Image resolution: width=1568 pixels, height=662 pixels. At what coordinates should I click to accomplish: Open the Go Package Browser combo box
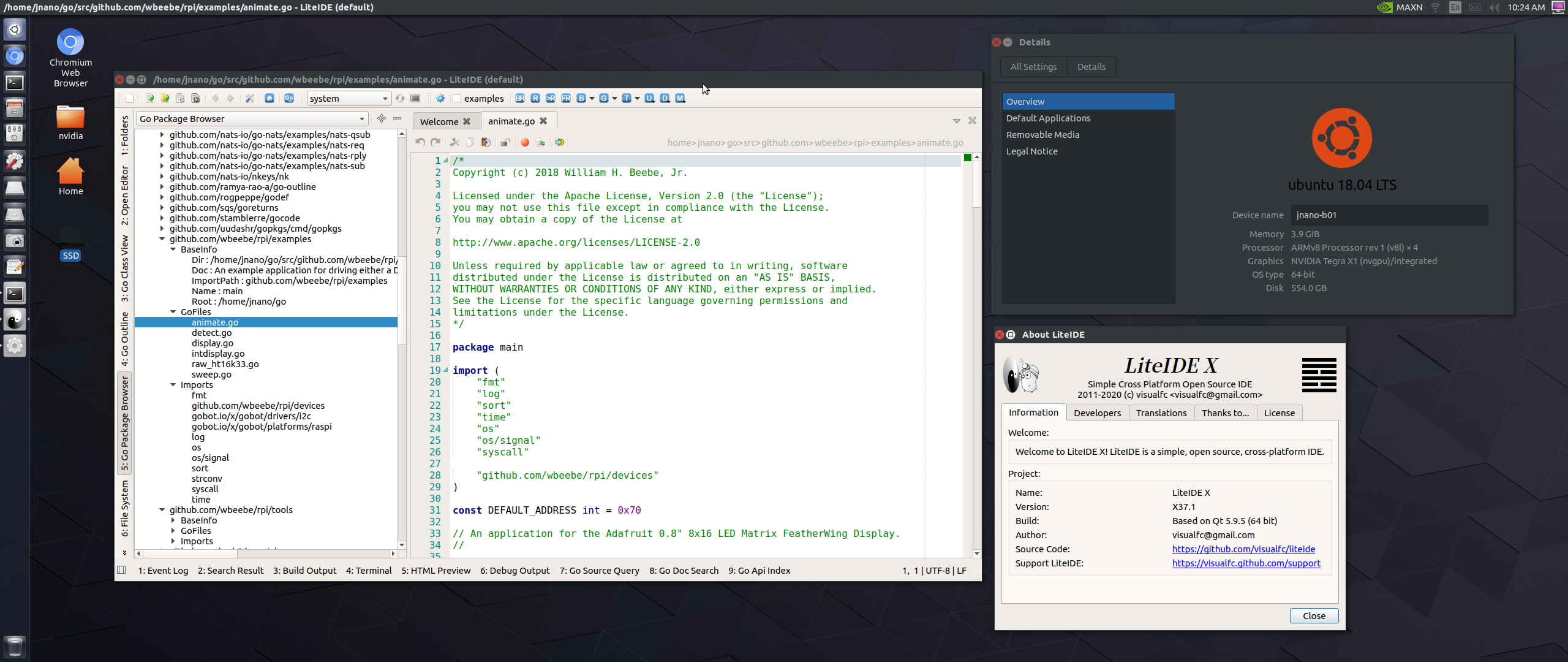coord(252,118)
